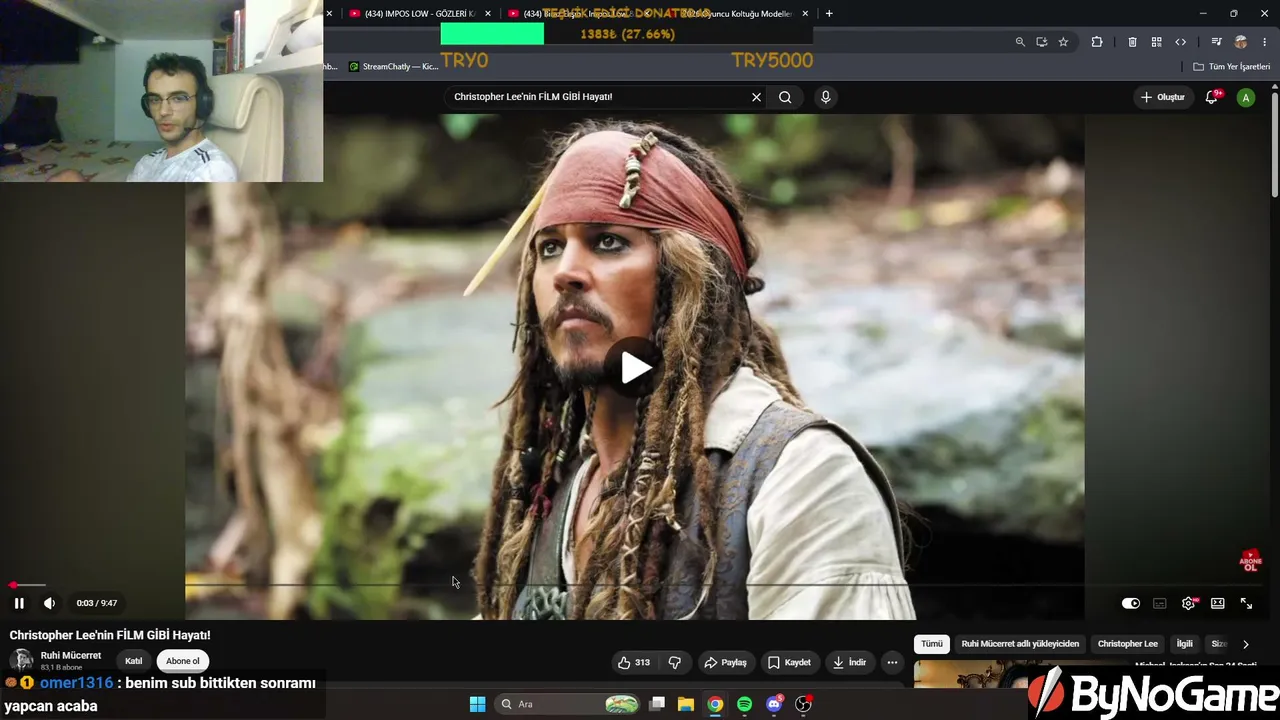Run search with the magnifier button
Image resolution: width=1280 pixels, height=720 pixels.
pos(785,97)
